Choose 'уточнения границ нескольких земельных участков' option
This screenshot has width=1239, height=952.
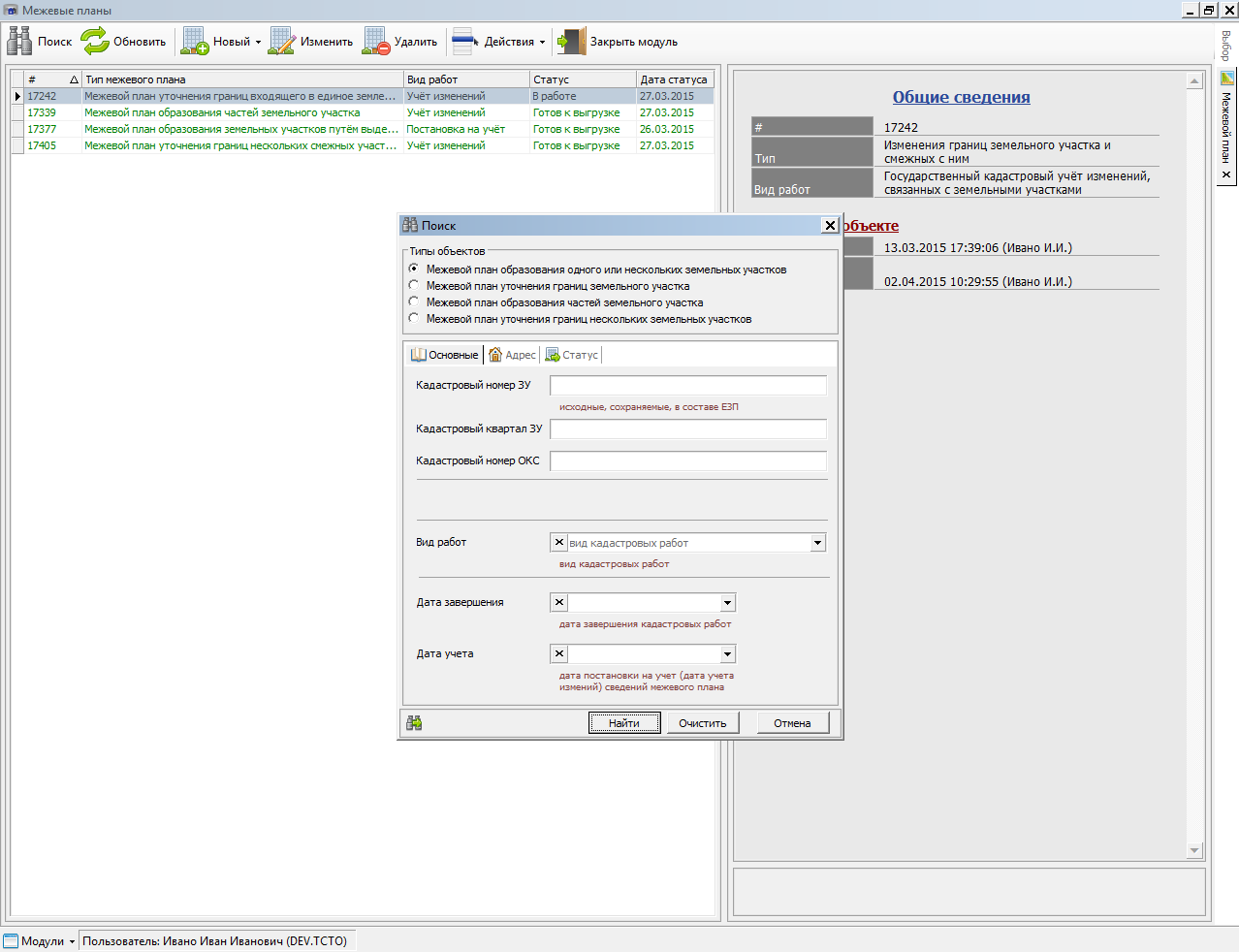coord(414,319)
